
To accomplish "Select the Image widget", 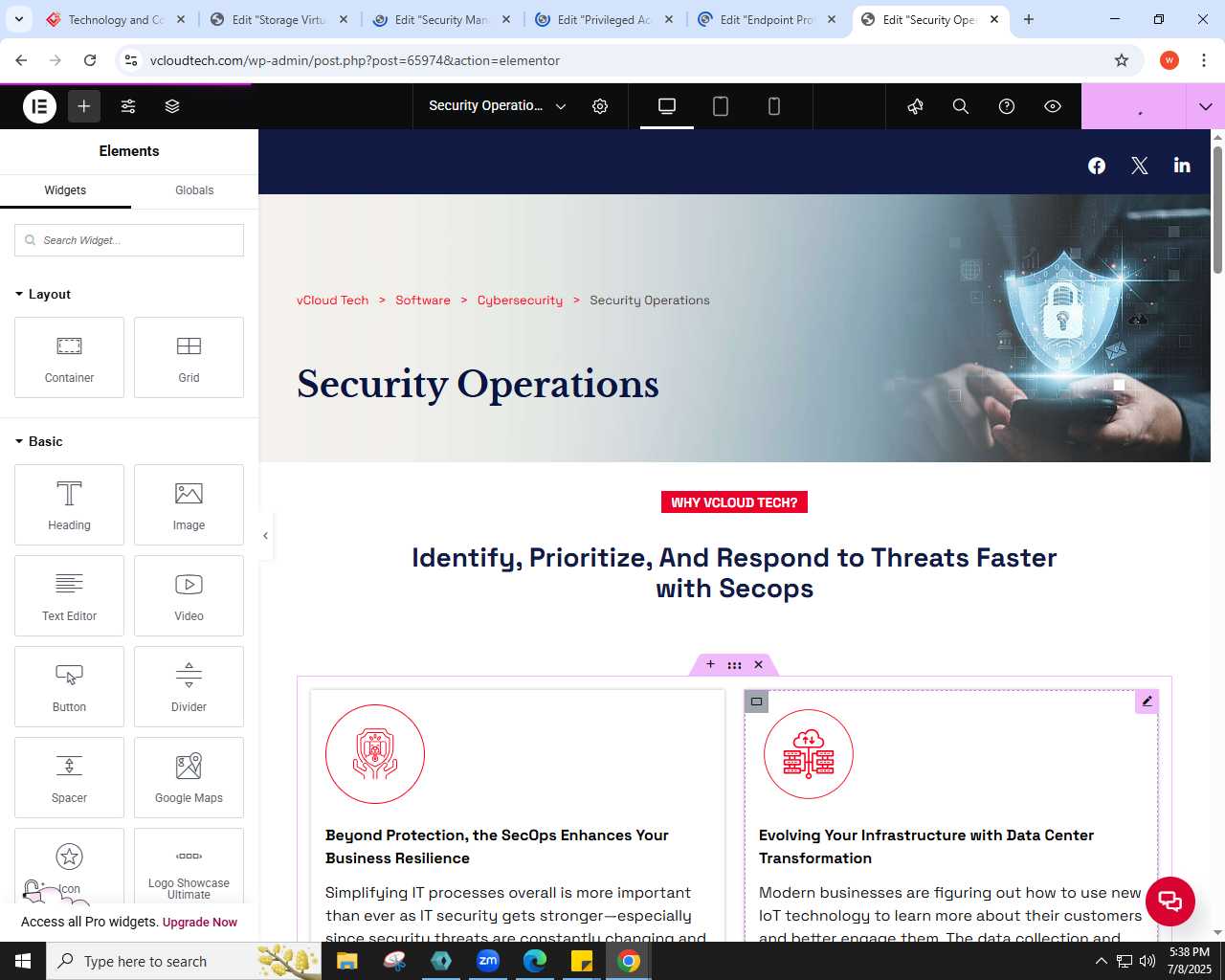I will [189, 504].
